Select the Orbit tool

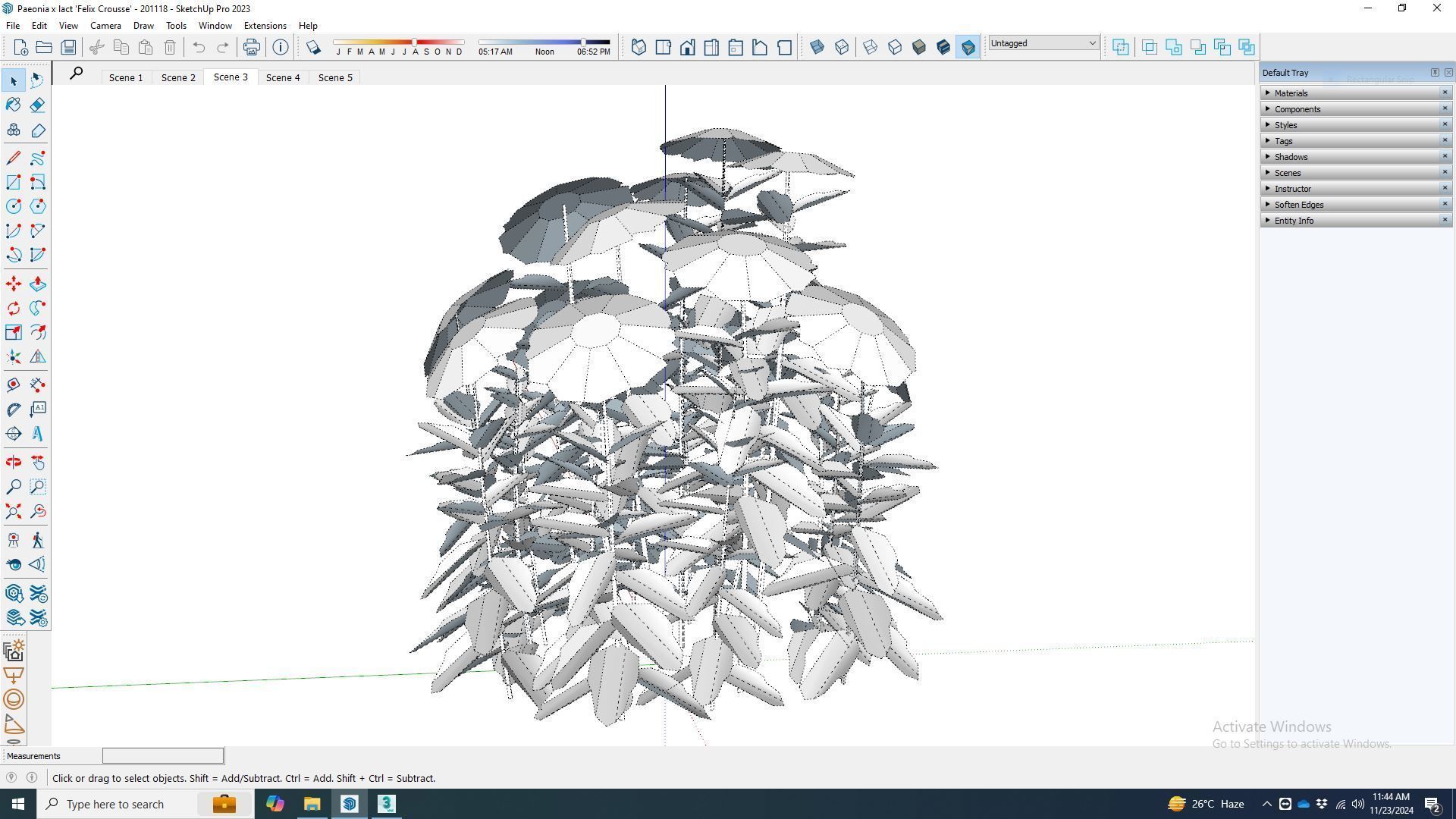14,463
